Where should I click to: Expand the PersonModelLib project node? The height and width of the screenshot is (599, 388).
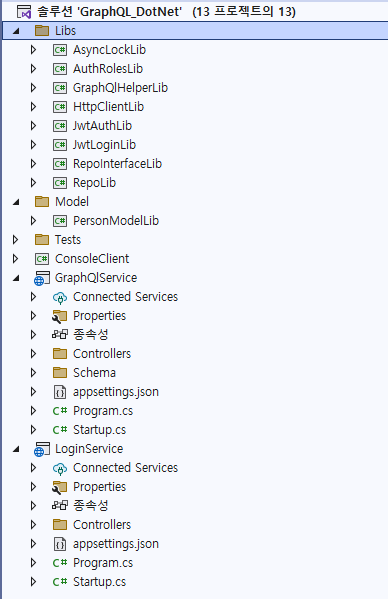[34, 221]
